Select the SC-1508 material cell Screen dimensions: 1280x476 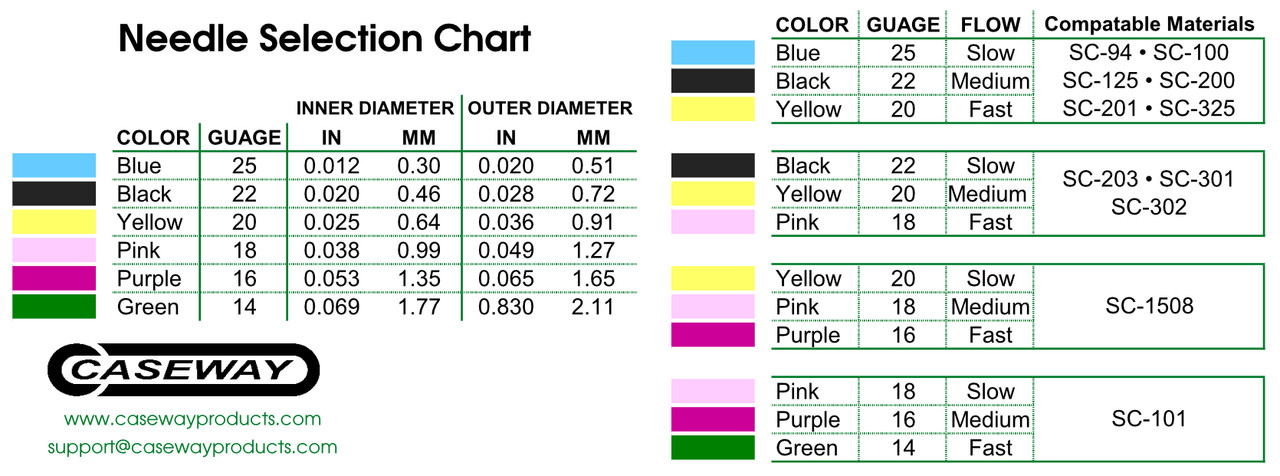pyautogui.click(x=1150, y=306)
